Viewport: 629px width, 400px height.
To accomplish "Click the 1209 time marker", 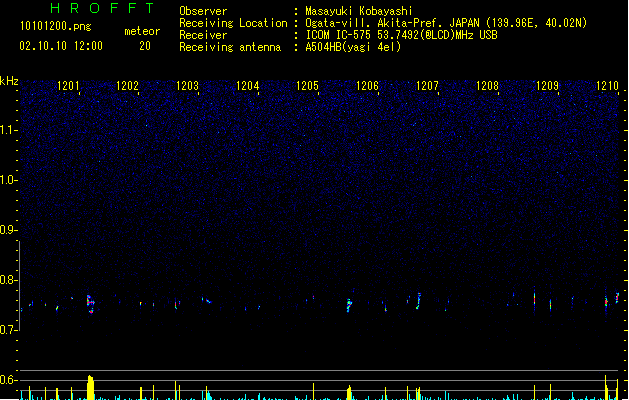I will click(547, 86).
